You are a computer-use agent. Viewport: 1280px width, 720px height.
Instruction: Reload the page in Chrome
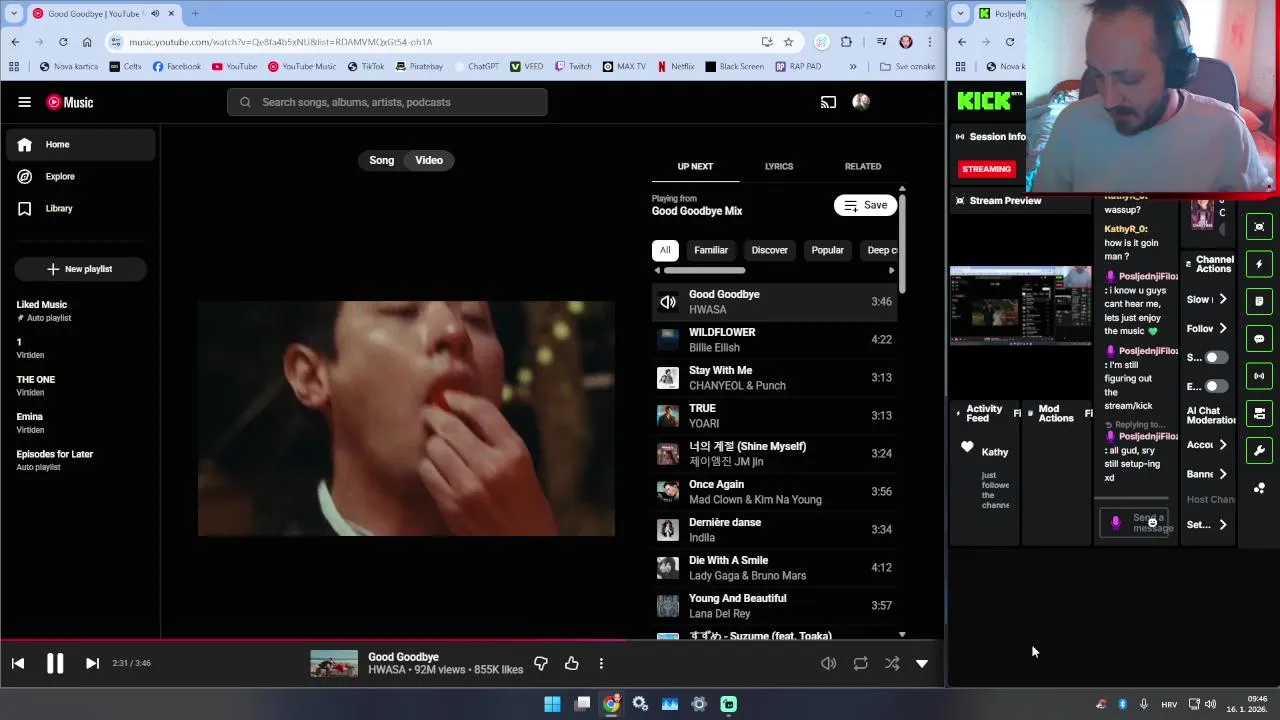(x=63, y=42)
